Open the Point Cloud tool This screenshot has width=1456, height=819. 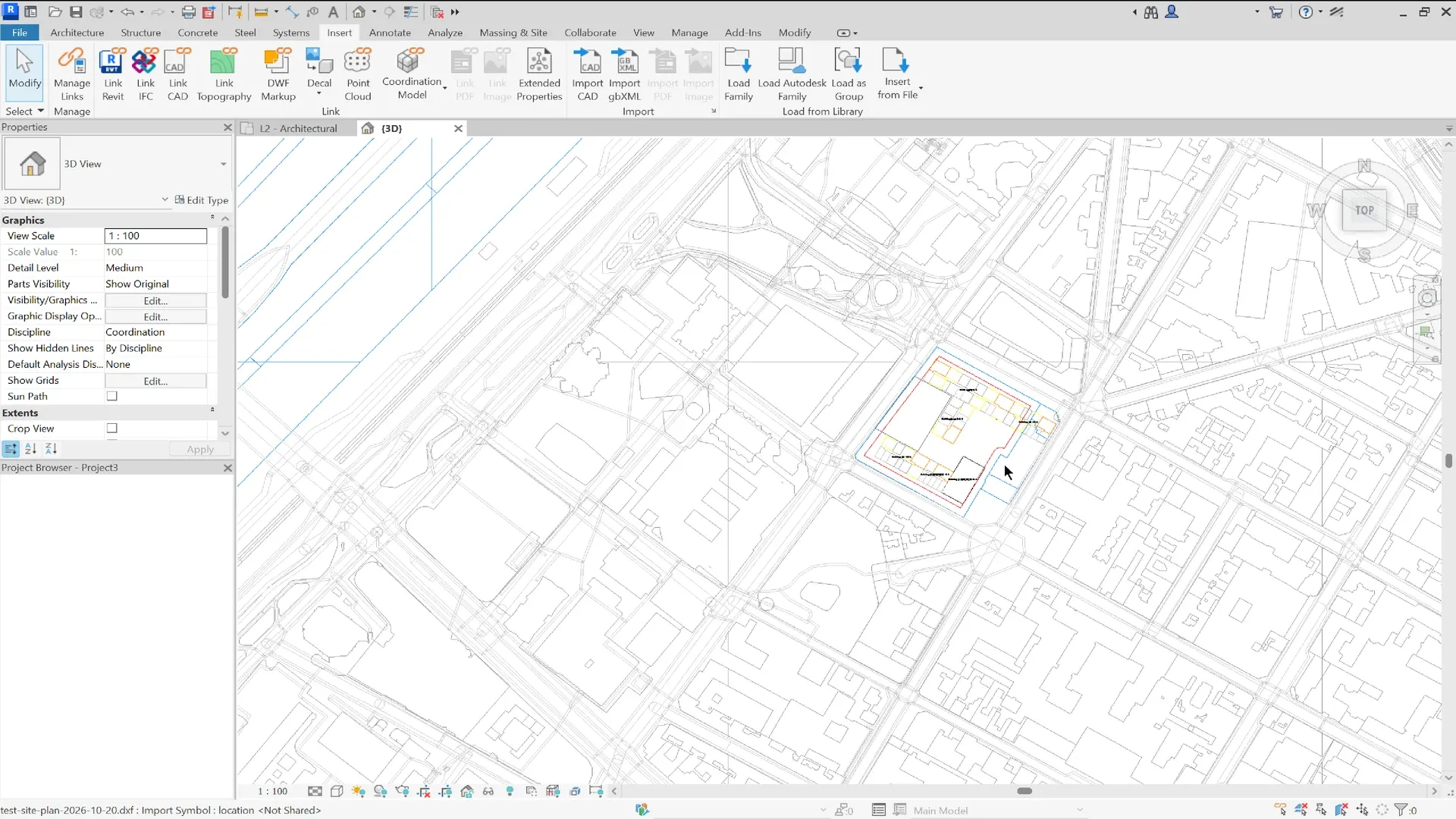click(x=358, y=74)
